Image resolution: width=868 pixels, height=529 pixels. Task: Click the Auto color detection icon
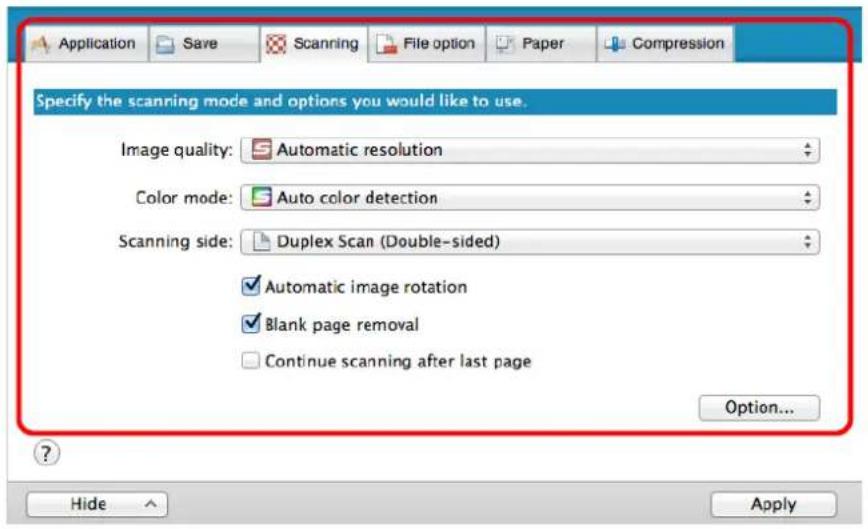pos(262,197)
